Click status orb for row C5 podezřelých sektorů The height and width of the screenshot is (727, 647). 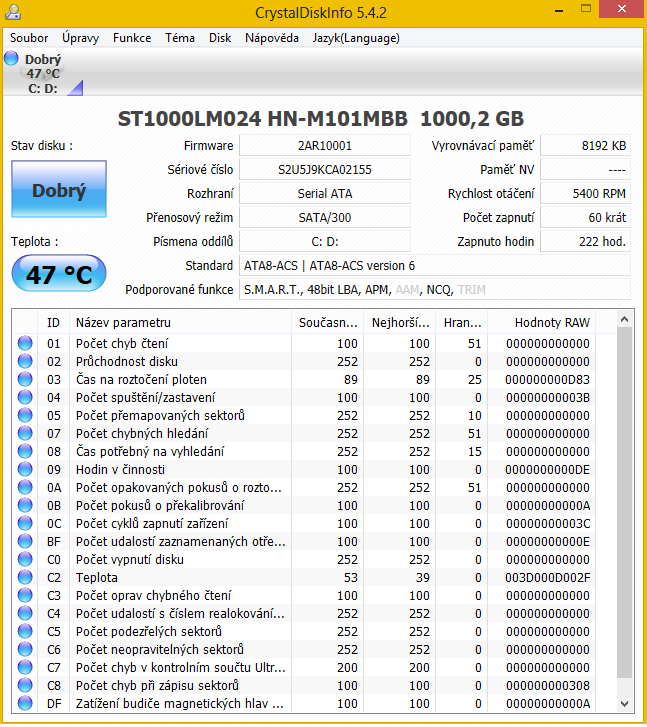[25, 631]
